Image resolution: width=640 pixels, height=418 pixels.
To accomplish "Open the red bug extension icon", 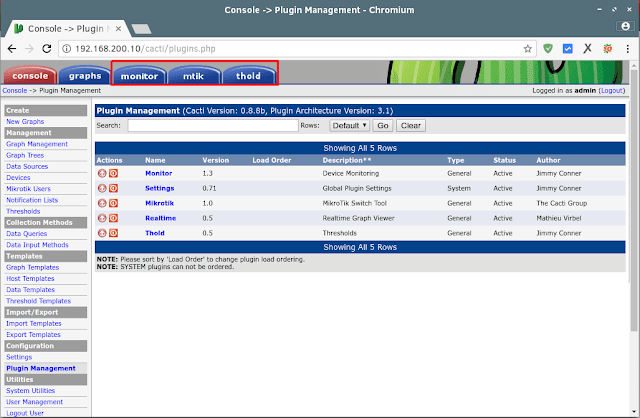I will click(x=607, y=49).
